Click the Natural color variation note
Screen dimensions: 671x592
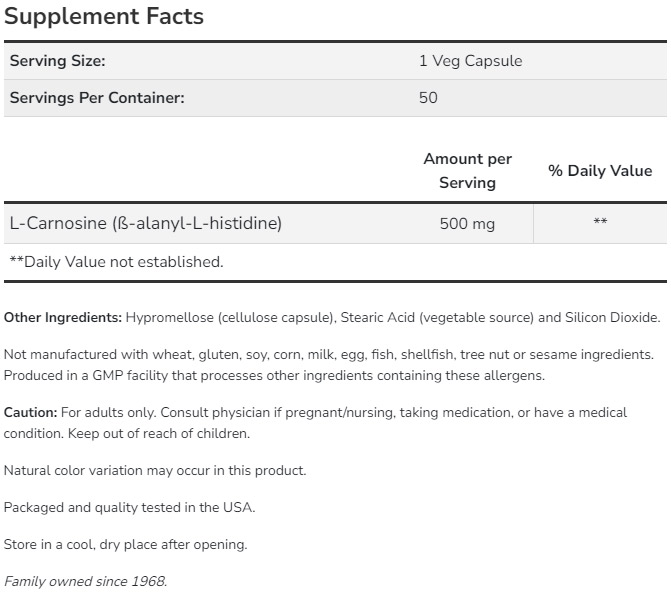[155, 470]
